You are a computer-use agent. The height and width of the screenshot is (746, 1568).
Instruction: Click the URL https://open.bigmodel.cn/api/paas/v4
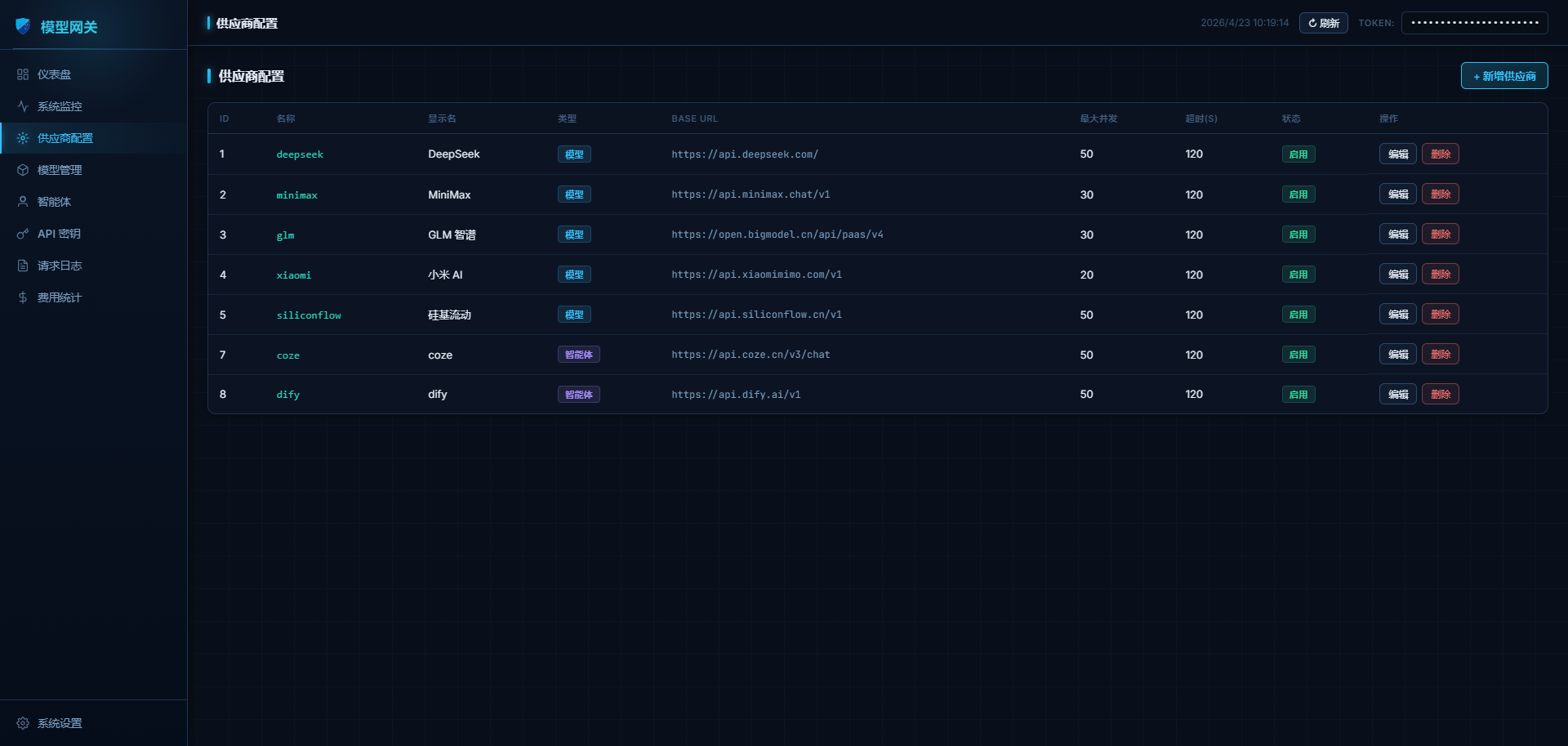(777, 235)
